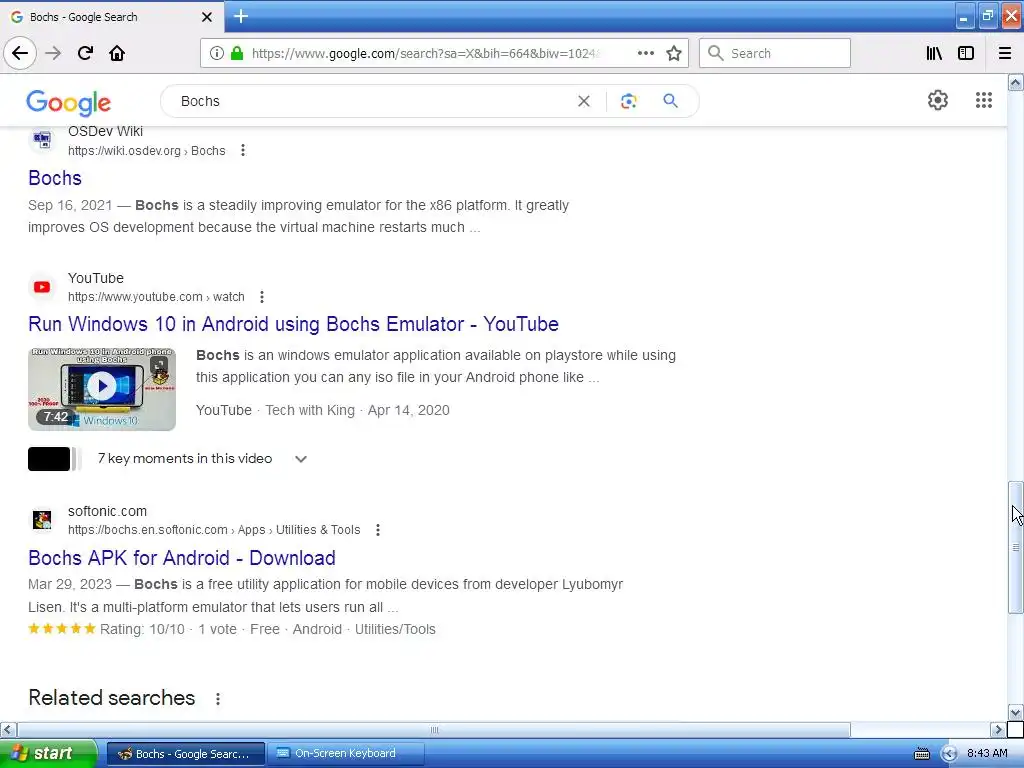Click the 'Rating: 10/10' text
This screenshot has height=768, width=1024.
click(x=142, y=630)
